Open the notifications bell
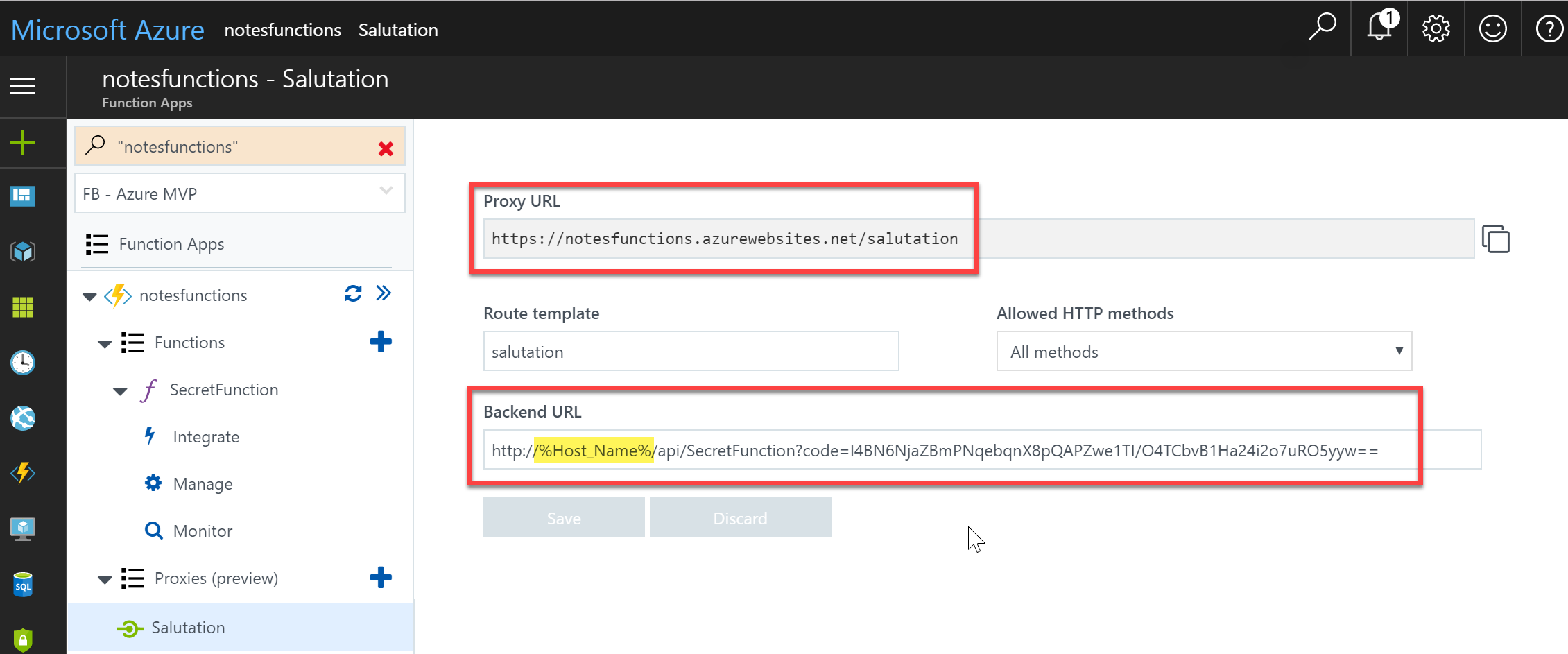 [x=1381, y=27]
